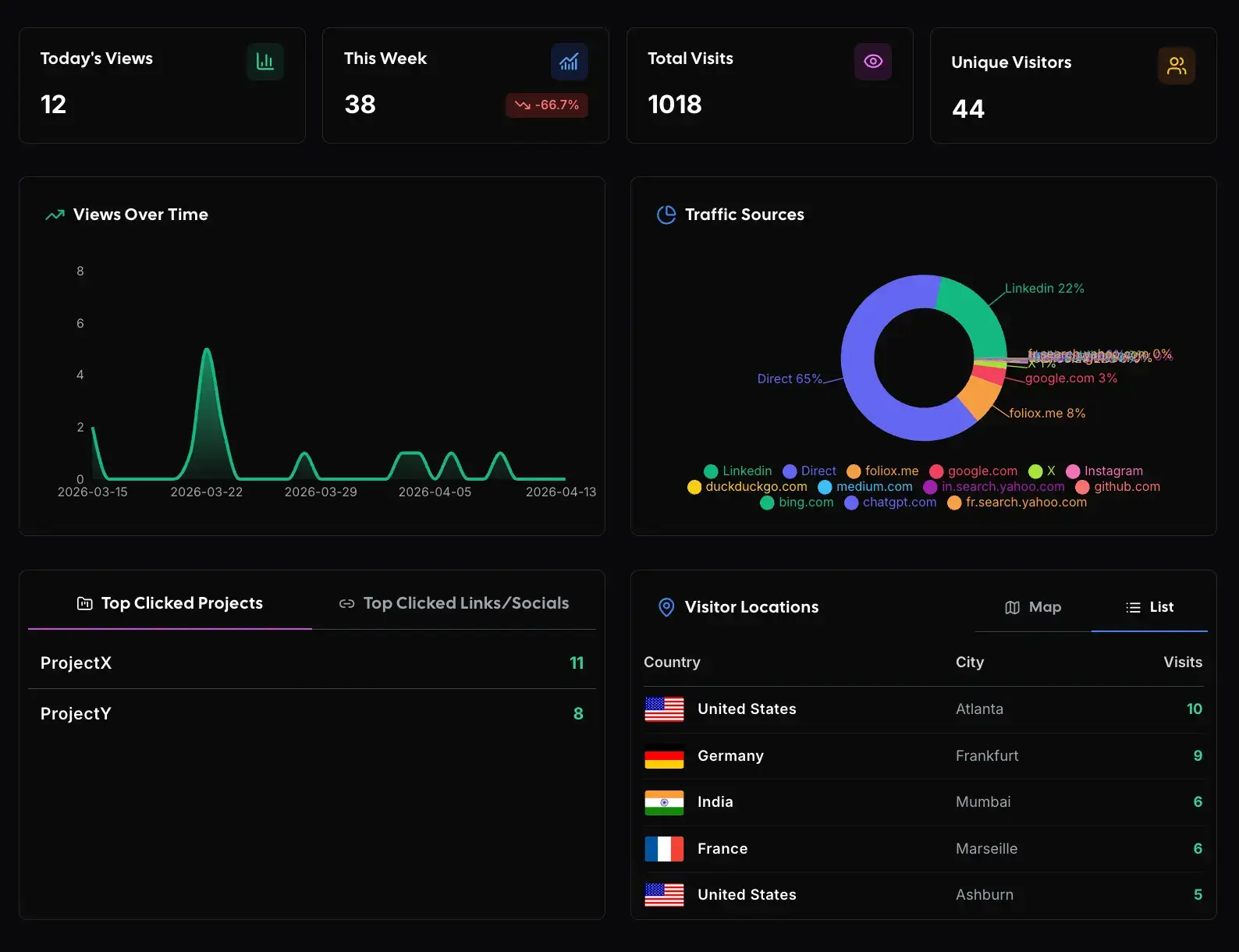Screen dimensions: 1239x952
Task: Toggle Direct legend entry
Action: pos(809,471)
